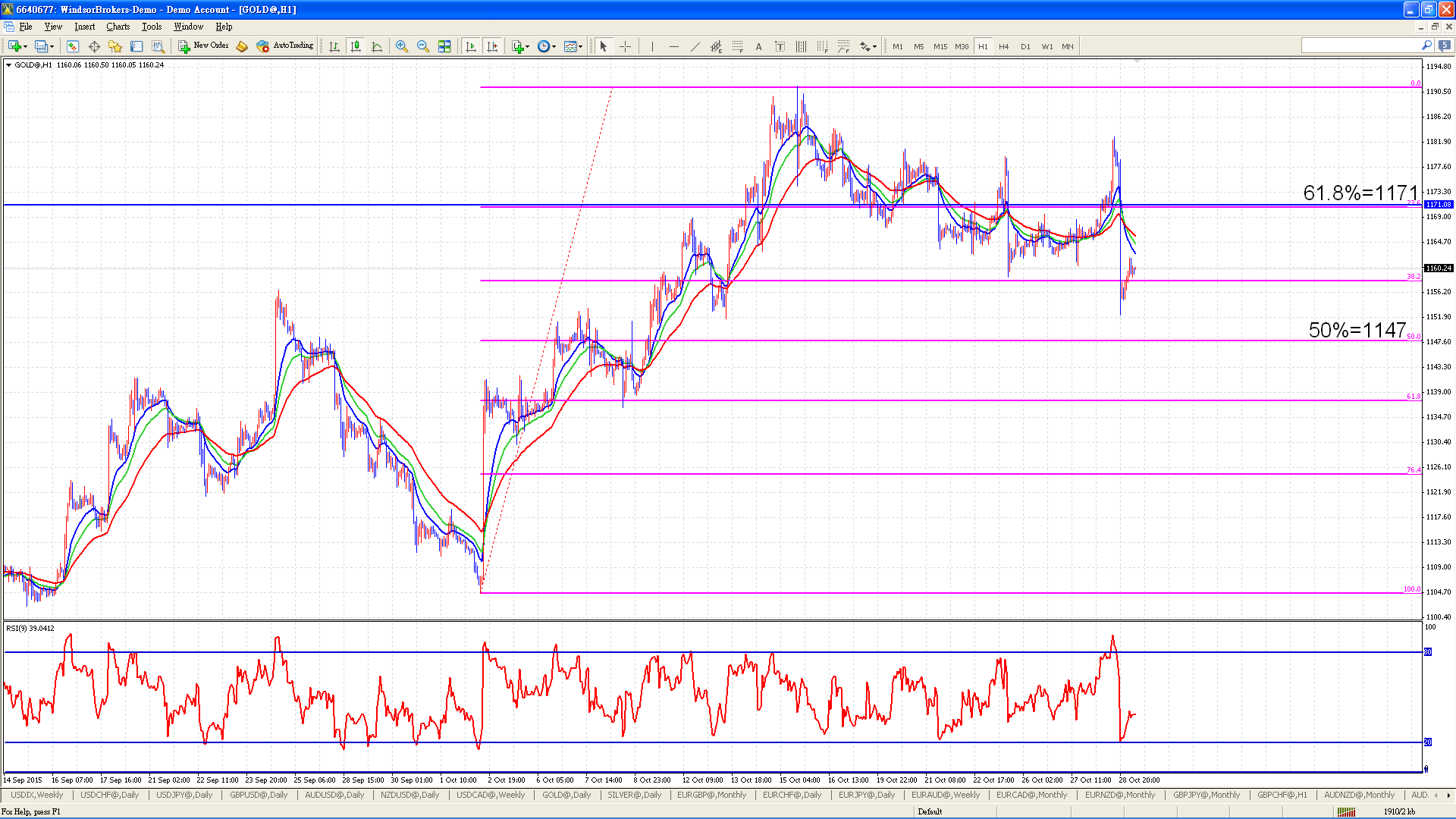This screenshot has width=1456, height=819.
Task: Open the Charts menu
Action: tap(118, 27)
